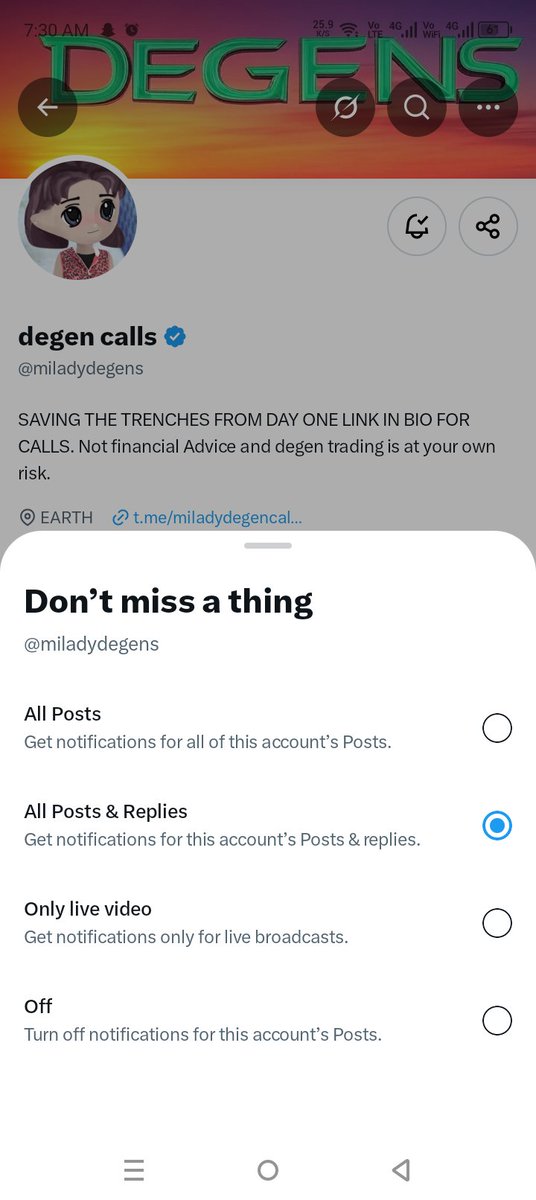Open the three-dot more options menu
536x1200 pixels.
(489, 106)
